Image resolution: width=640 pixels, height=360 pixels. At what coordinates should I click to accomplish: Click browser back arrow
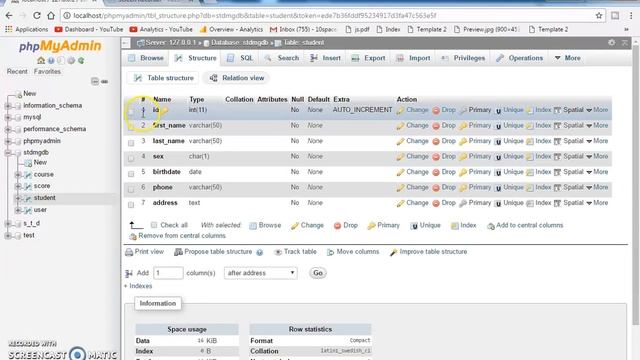tap(9, 16)
